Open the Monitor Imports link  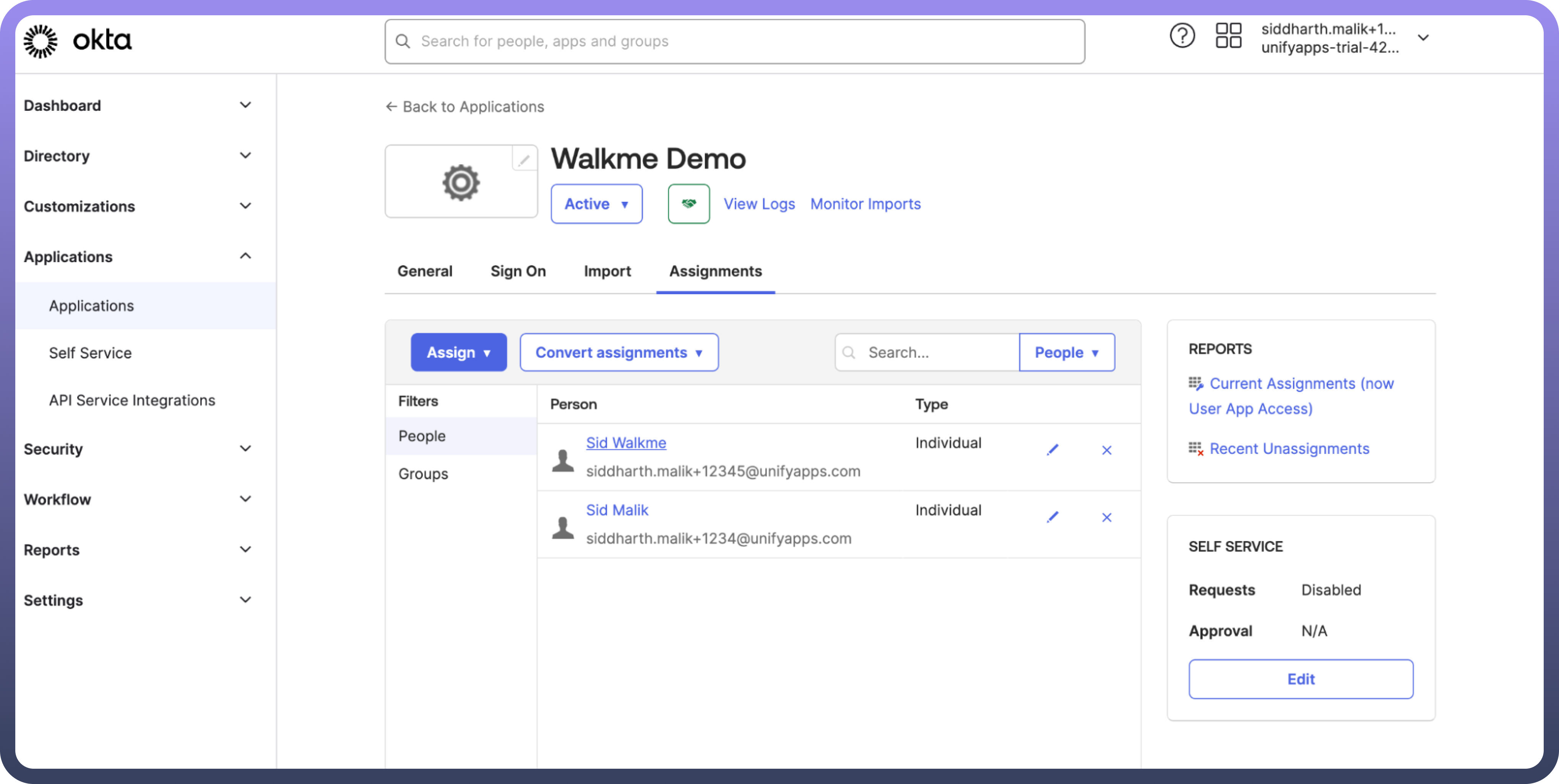tap(866, 204)
